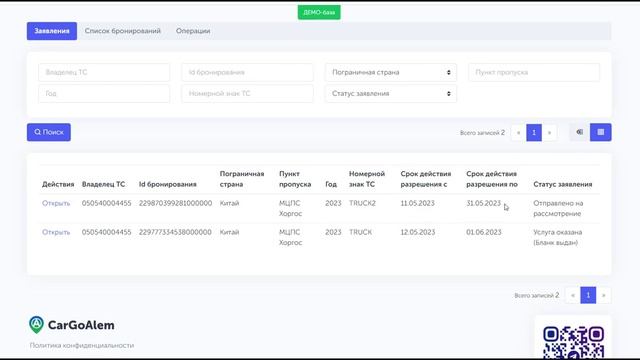Select page 1 in bottom pagination
This screenshot has width=640, height=360.
click(588, 295)
